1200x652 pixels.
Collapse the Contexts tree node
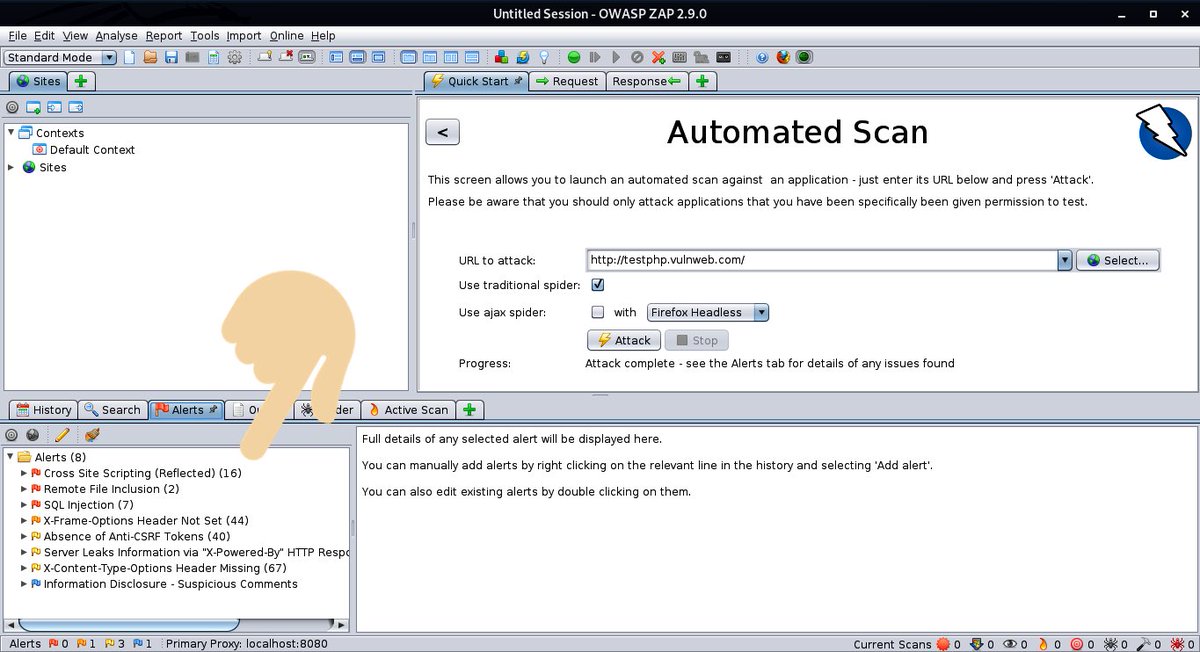[x=11, y=133]
